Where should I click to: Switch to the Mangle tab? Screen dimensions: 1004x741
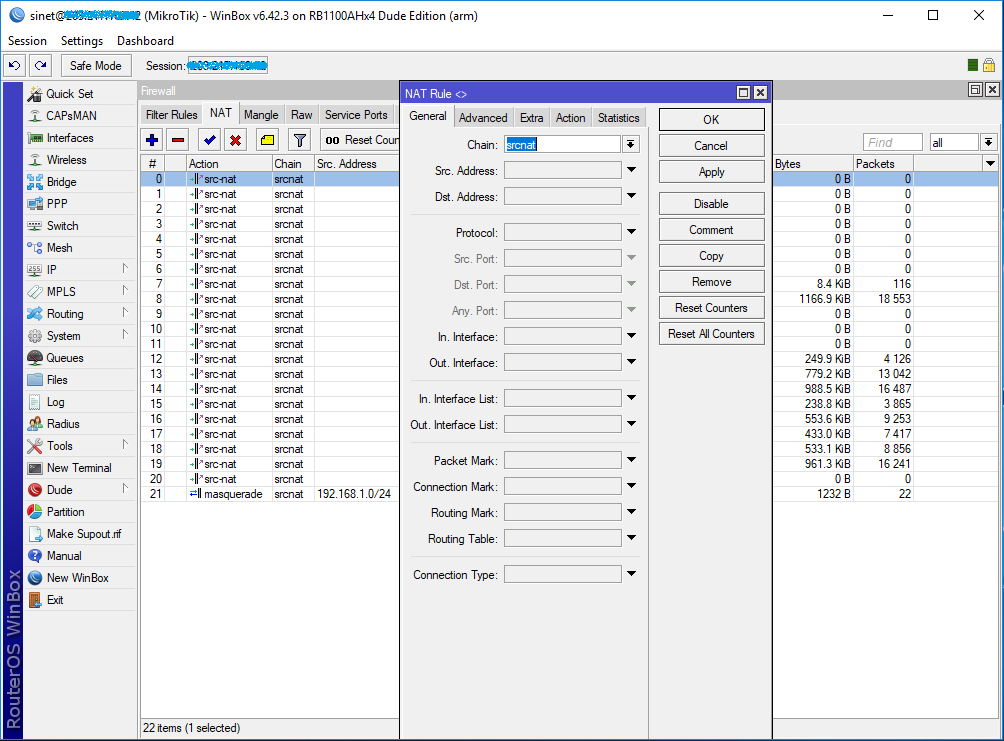261,115
